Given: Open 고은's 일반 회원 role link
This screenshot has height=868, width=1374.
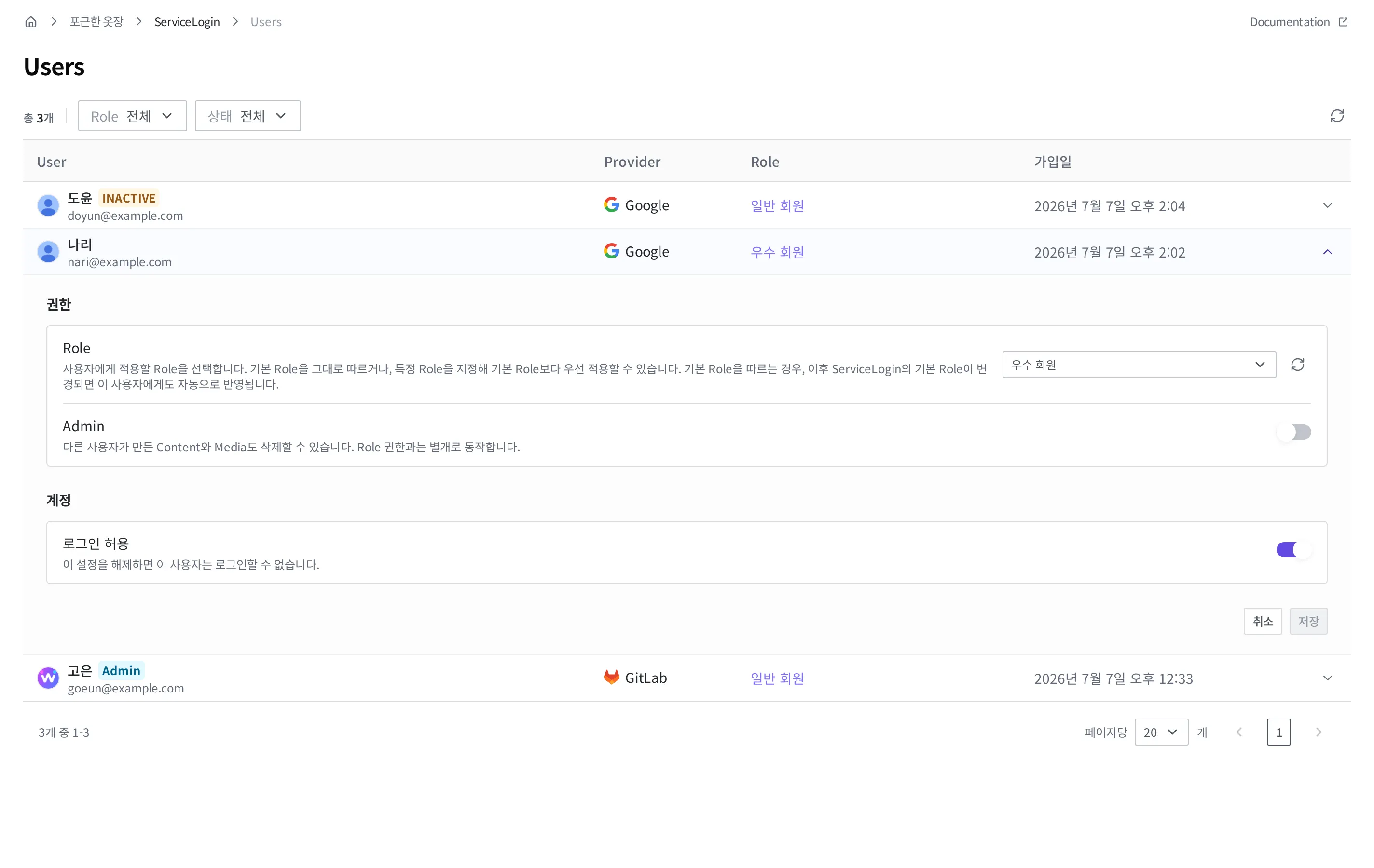Looking at the screenshot, I should [777, 678].
